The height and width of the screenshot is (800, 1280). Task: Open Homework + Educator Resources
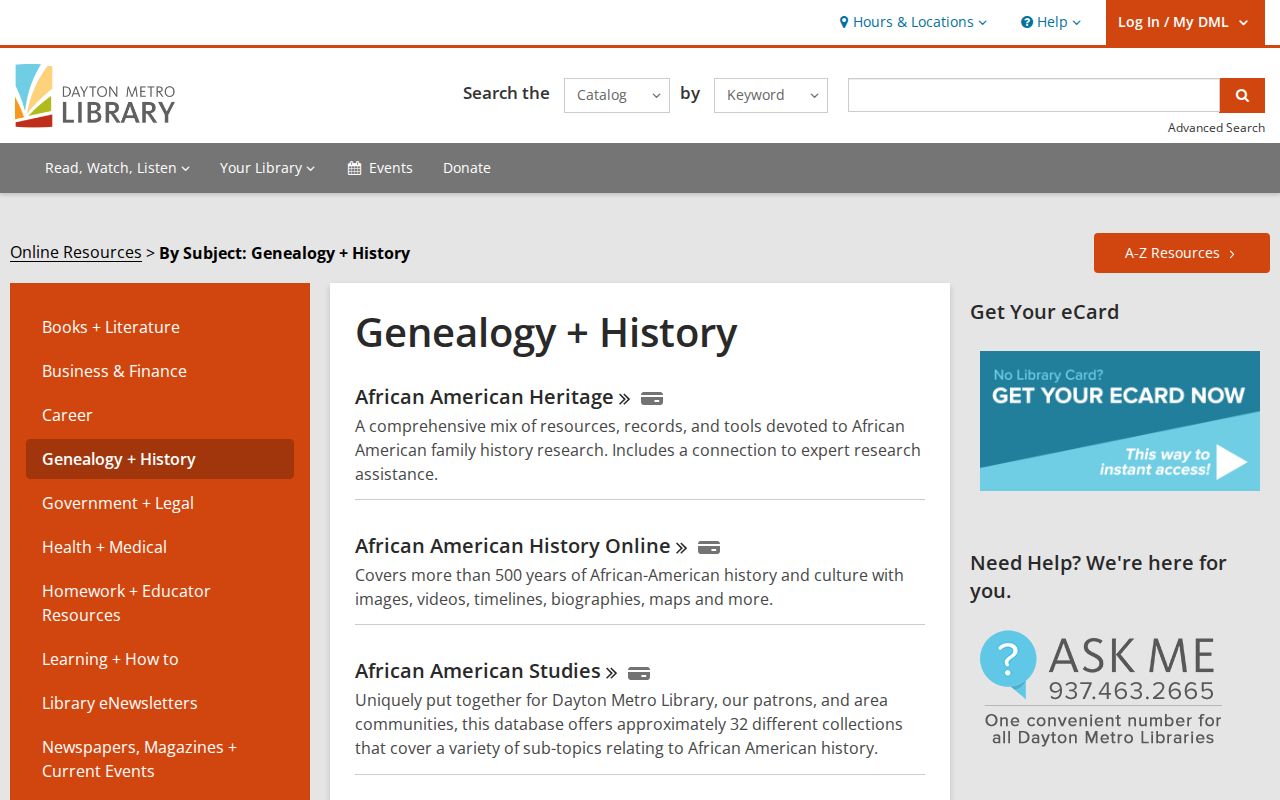pyautogui.click(x=160, y=603)
